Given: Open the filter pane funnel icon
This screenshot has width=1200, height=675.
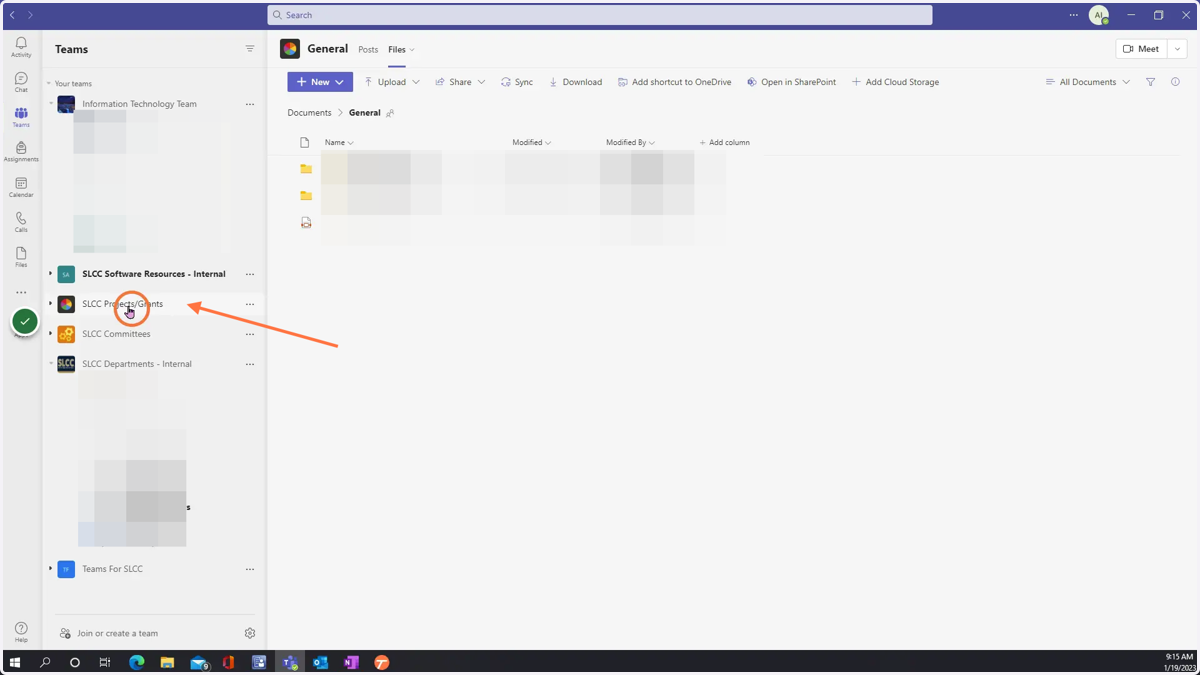Looking at the screenshot, I should click(1151, 82).
